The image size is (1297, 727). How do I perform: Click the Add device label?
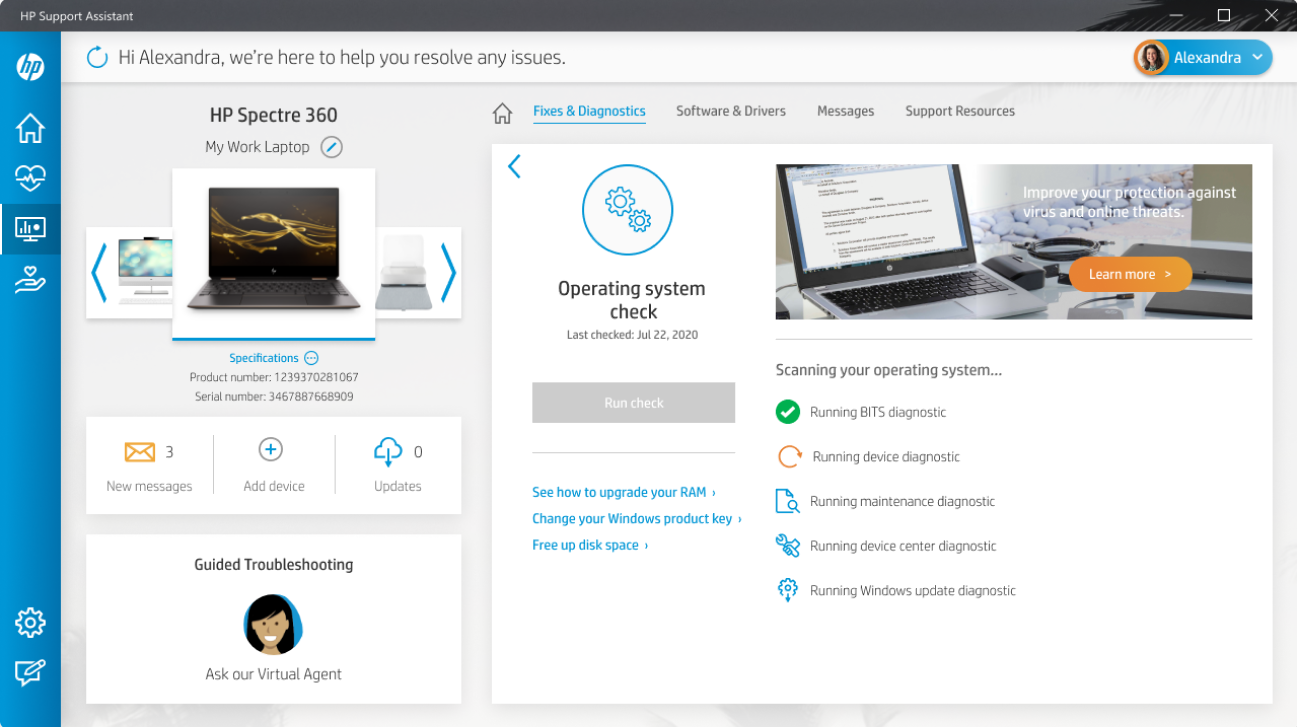[274, 486]
